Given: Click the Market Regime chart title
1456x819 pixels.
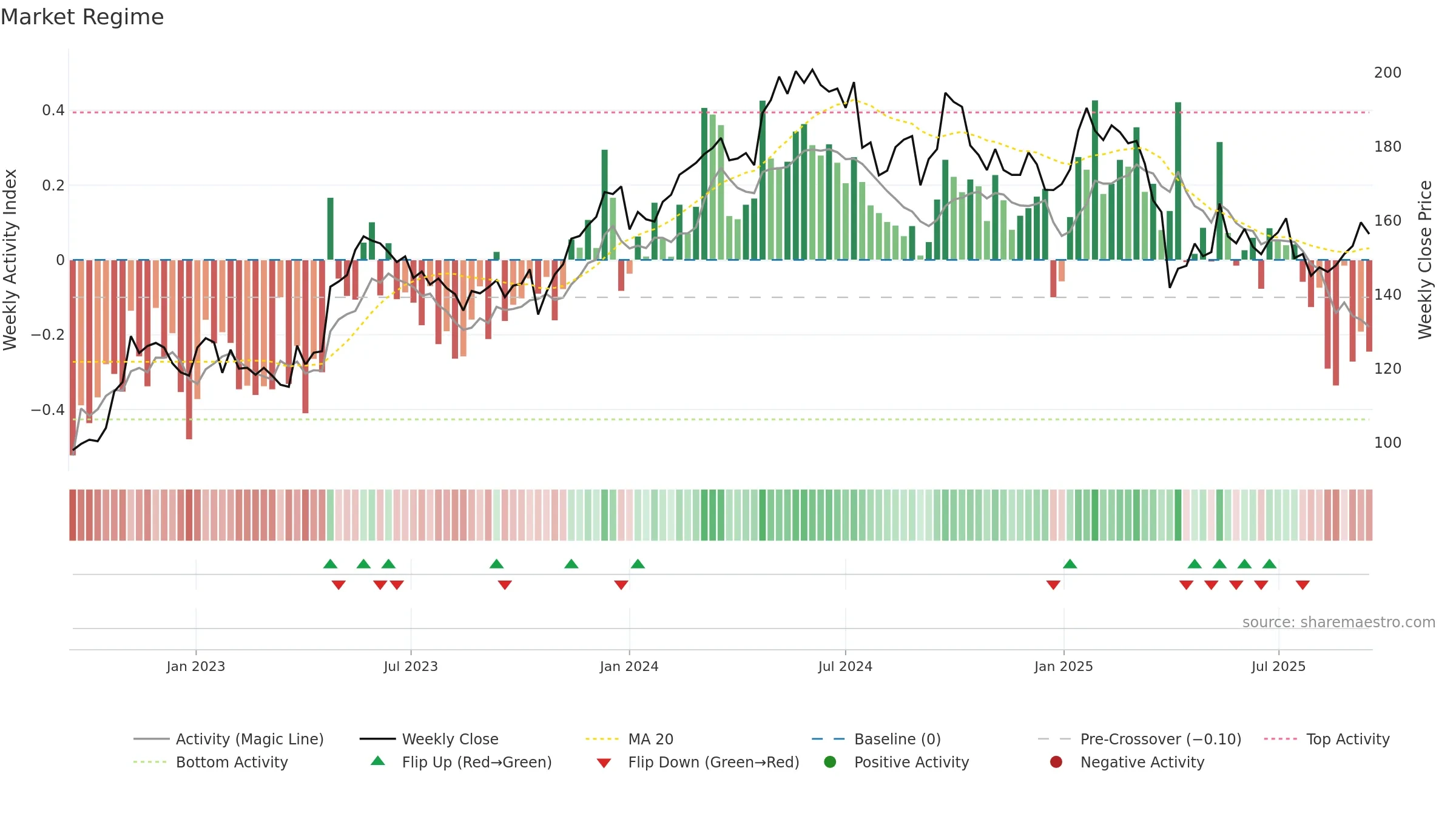Looking at the screenshot, I should coord(82,17).
